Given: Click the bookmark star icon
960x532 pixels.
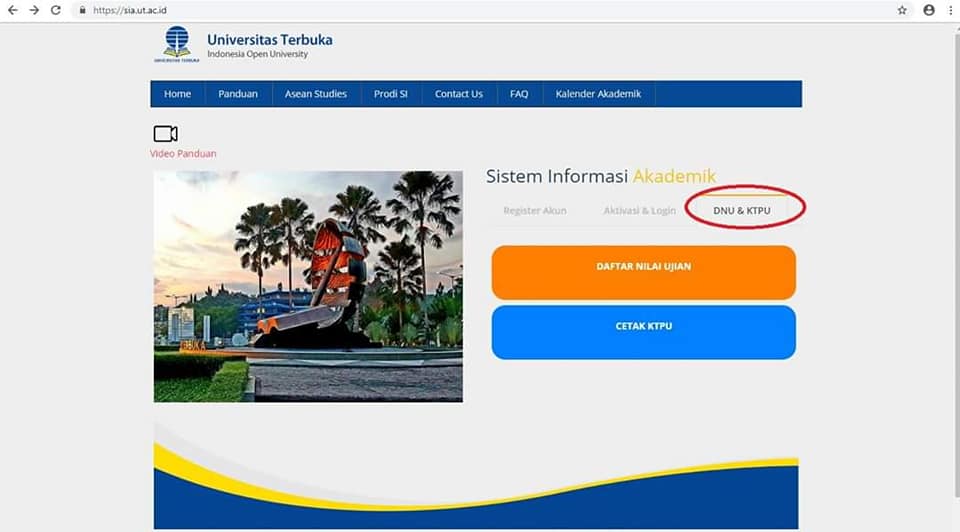Looking at the screenshot, I should point(902,10).
